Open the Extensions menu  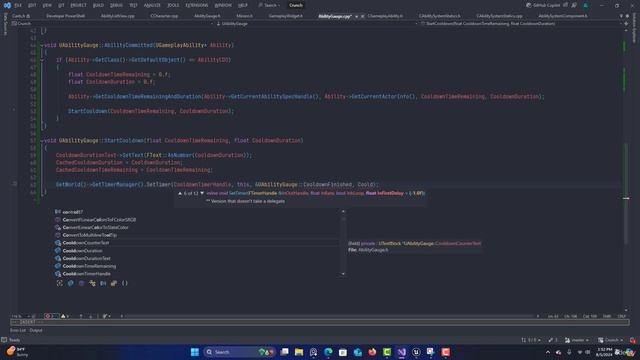pyautogui.click(x=197, y=5)
